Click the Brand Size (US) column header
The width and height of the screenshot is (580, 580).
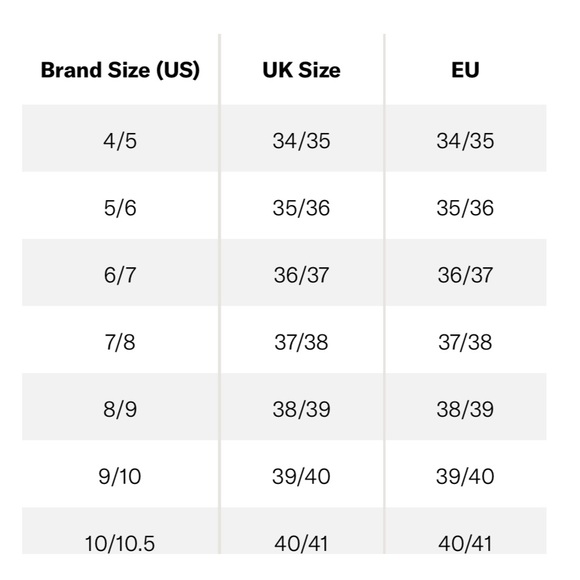coord(120,70)
